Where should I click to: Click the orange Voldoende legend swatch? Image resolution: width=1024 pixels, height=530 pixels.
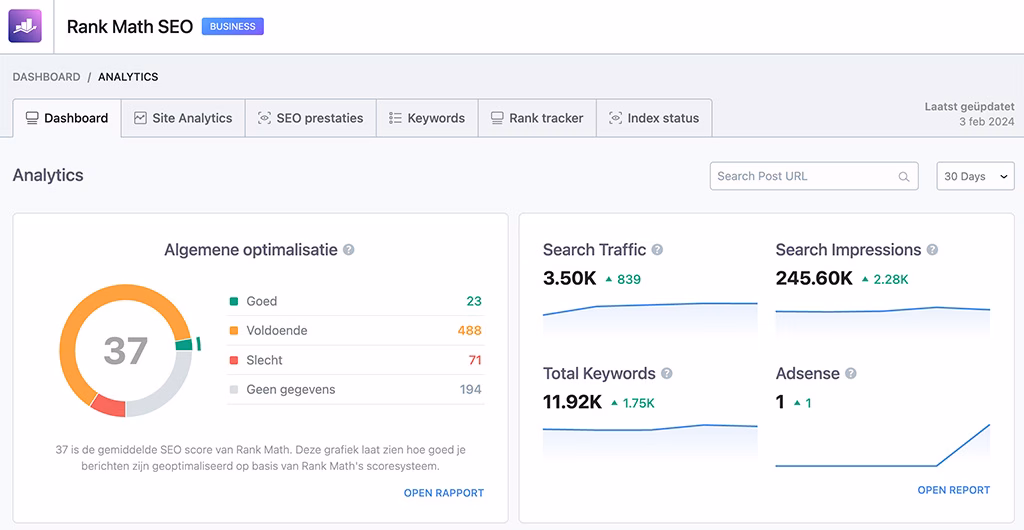pyautogui.click(x=234, y=331)
